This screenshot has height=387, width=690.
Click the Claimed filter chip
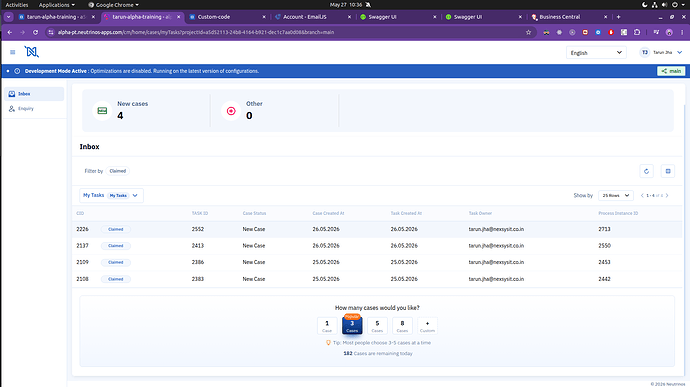(117, 171)
